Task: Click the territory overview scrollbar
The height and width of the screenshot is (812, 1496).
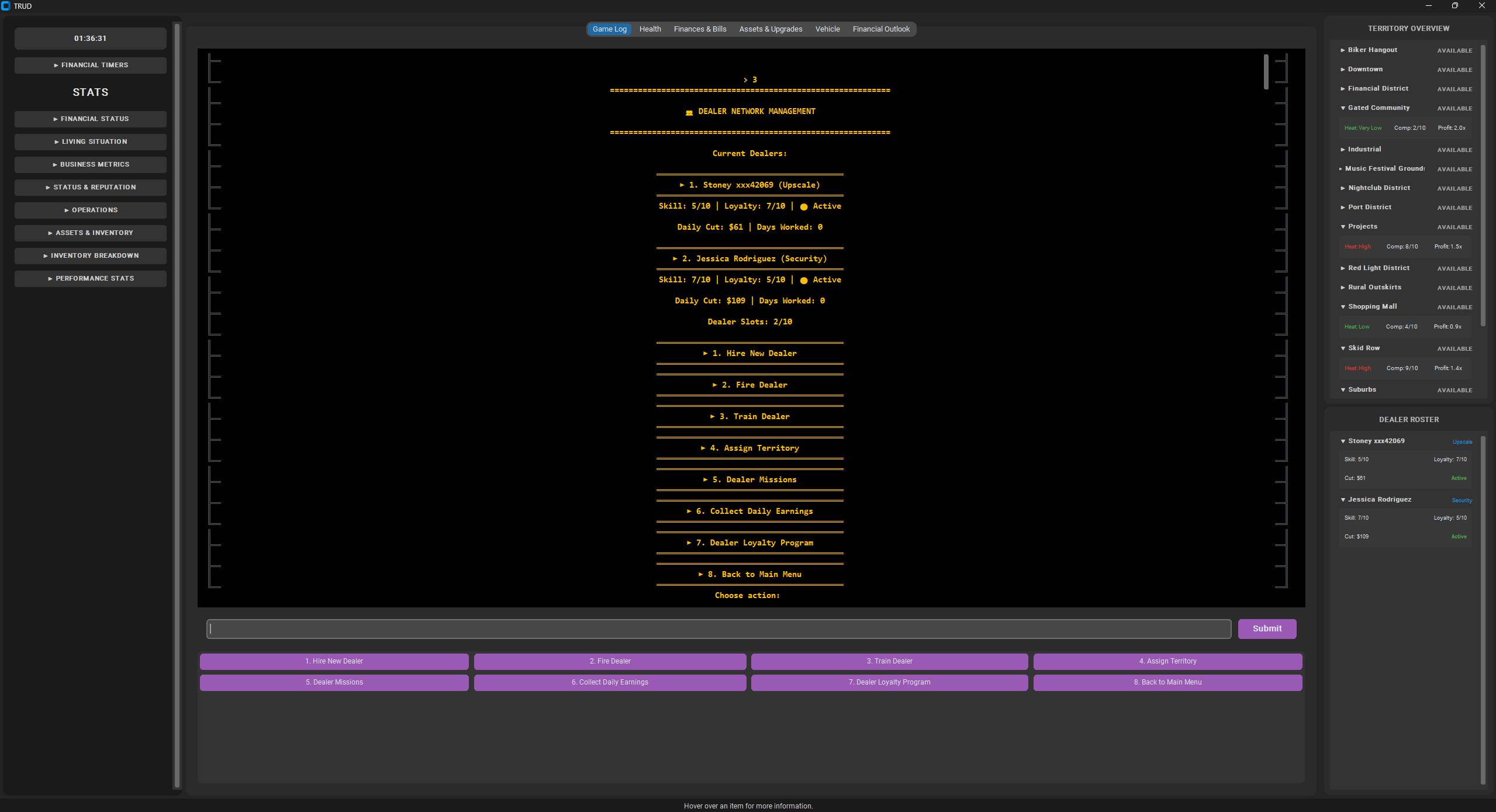Action: 1483,185
